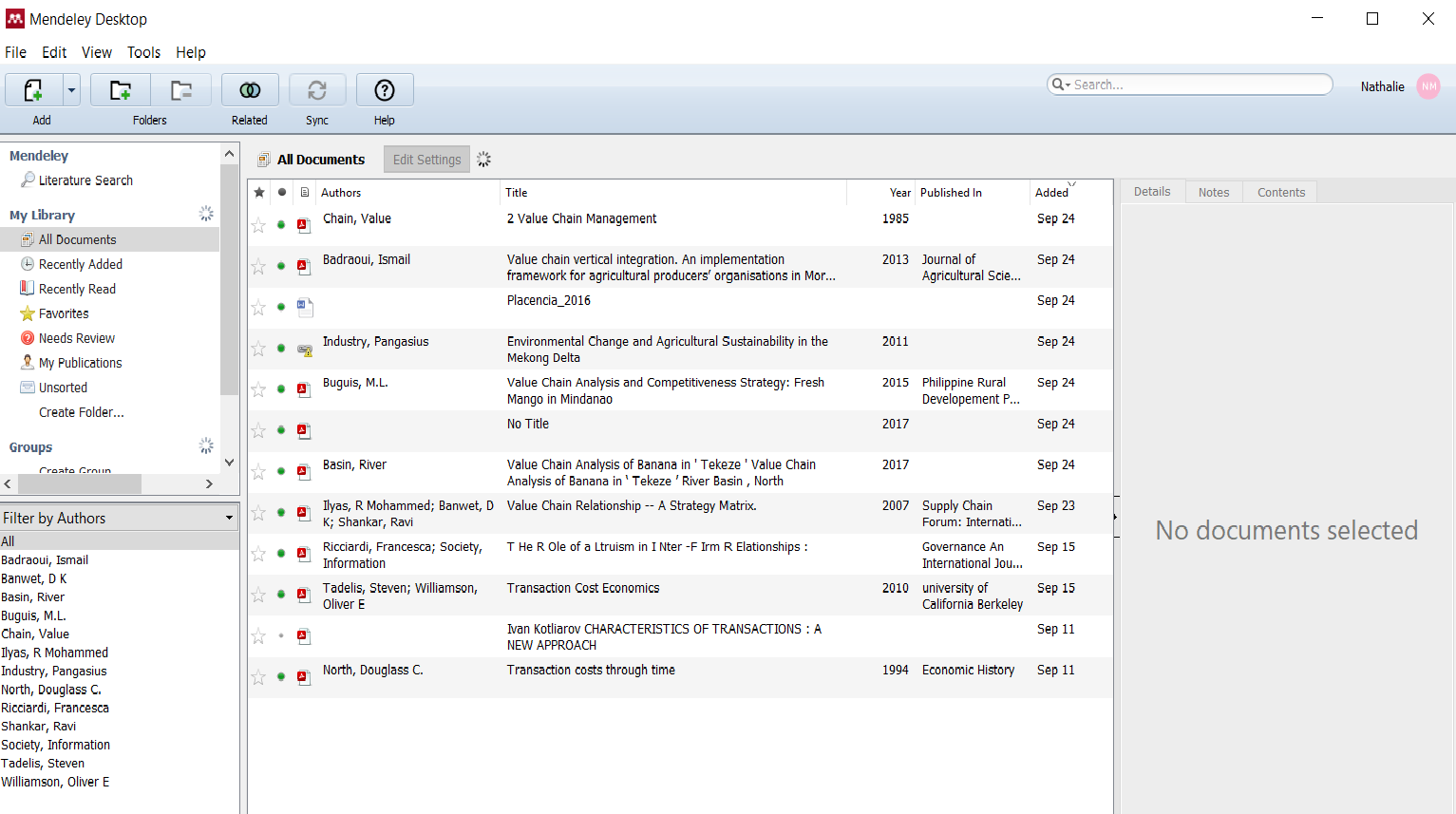1456x814 pixels.
Task: Toggle read status dot for Placencia_2016
Action: pos(281,307)
